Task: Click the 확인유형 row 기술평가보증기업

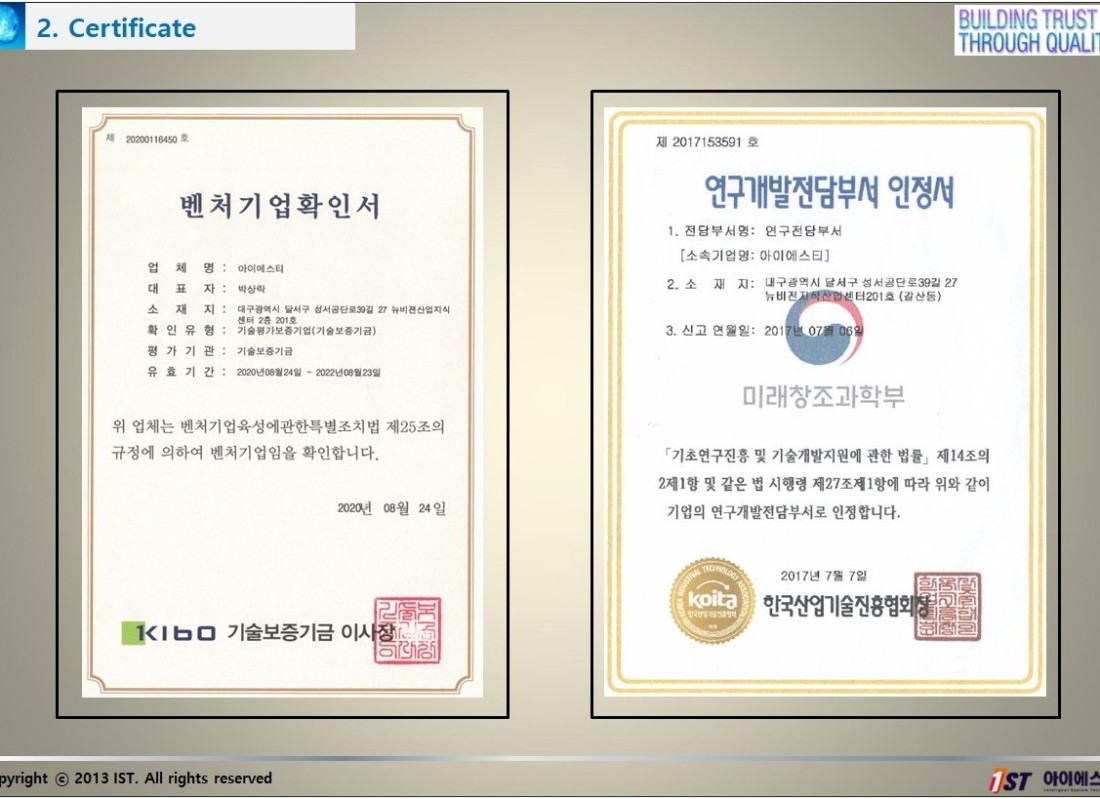Action: coord(261,330)
